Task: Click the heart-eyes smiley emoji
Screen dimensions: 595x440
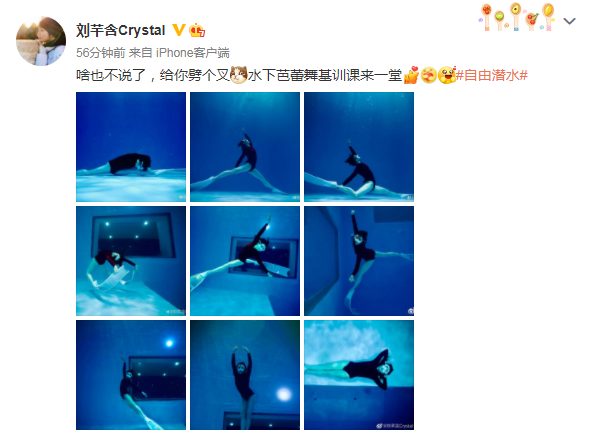Action: pos(447,75)
